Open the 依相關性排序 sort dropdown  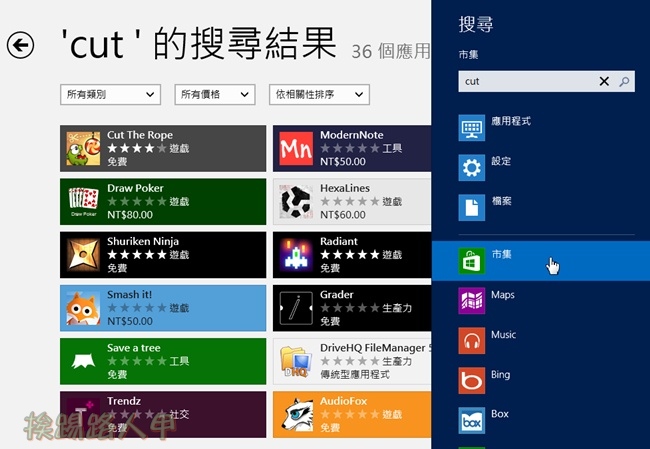[x=319, y=95]
